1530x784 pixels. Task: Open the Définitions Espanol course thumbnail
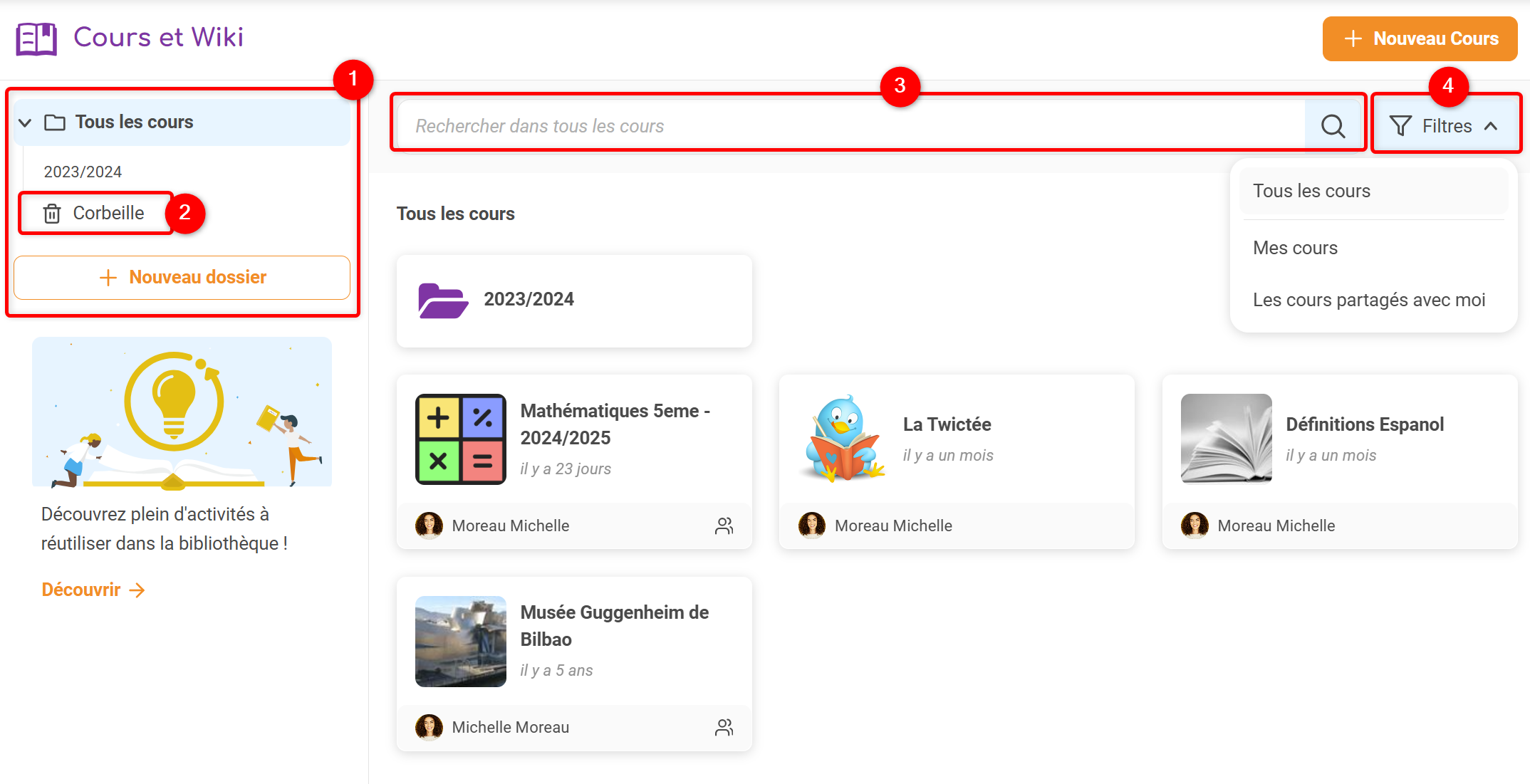coord(1226,439)
